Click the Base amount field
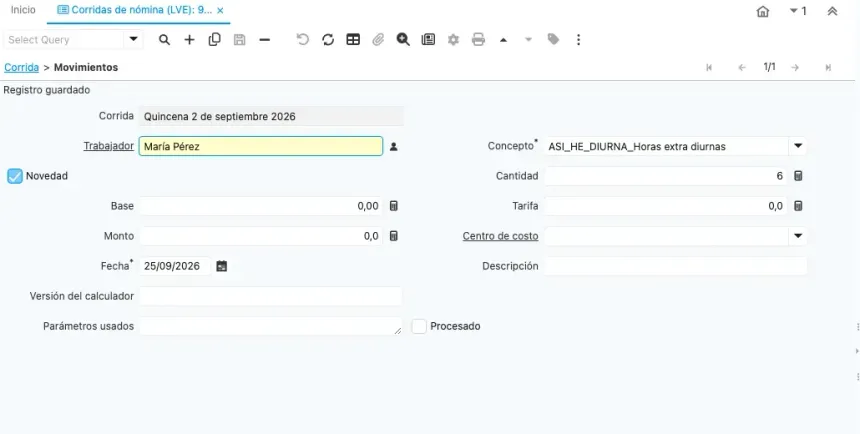 coord(261,206)
